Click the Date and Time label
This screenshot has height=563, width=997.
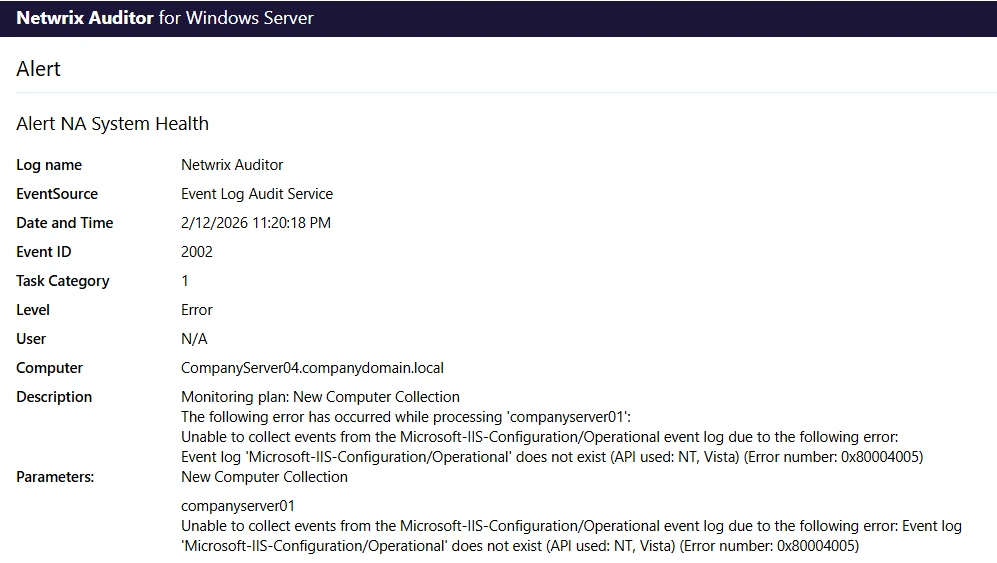click(x=65, y=223)
